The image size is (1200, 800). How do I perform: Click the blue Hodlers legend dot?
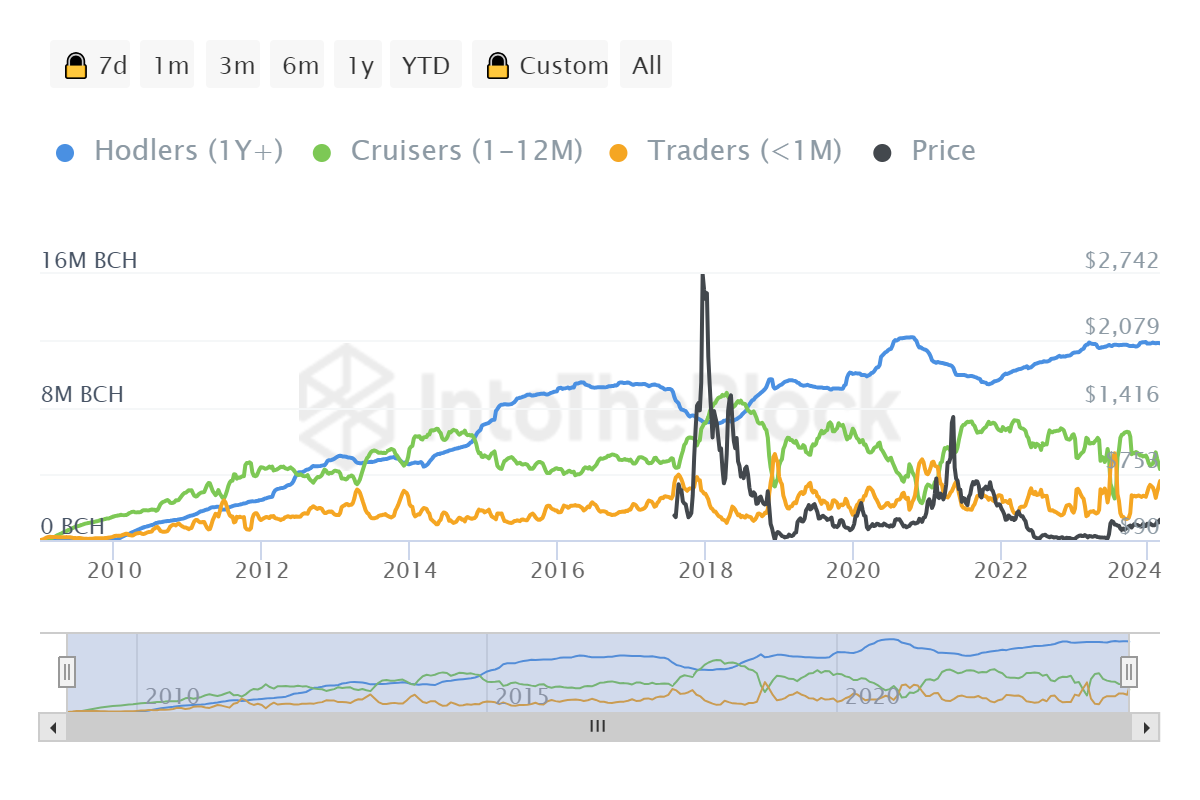65,152
